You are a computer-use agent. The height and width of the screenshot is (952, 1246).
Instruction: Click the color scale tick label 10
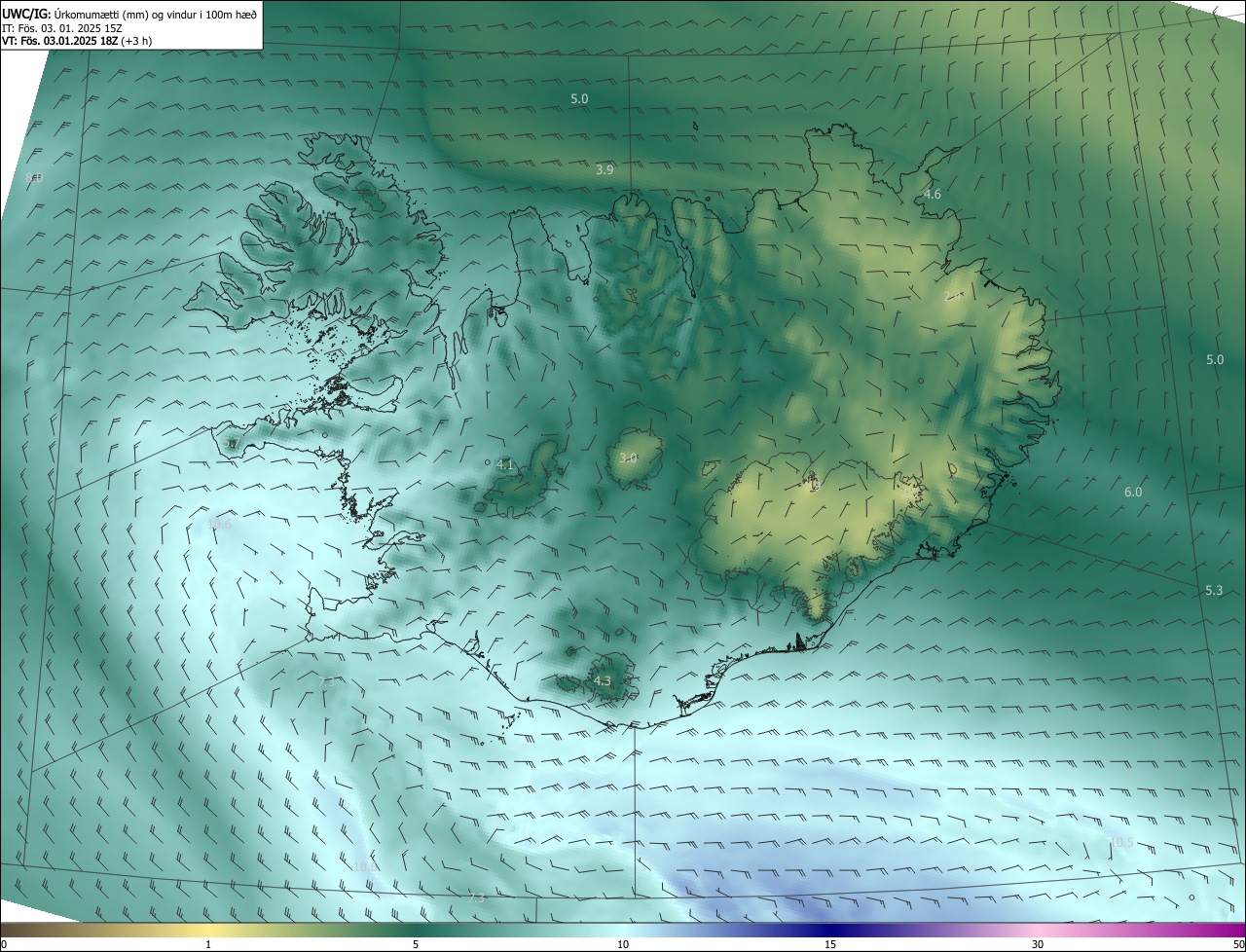coord(623,944)
